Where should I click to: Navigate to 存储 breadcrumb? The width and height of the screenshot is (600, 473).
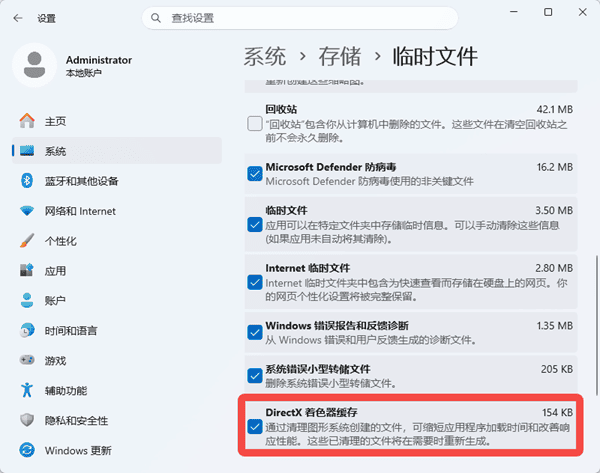tap(340, 57)
